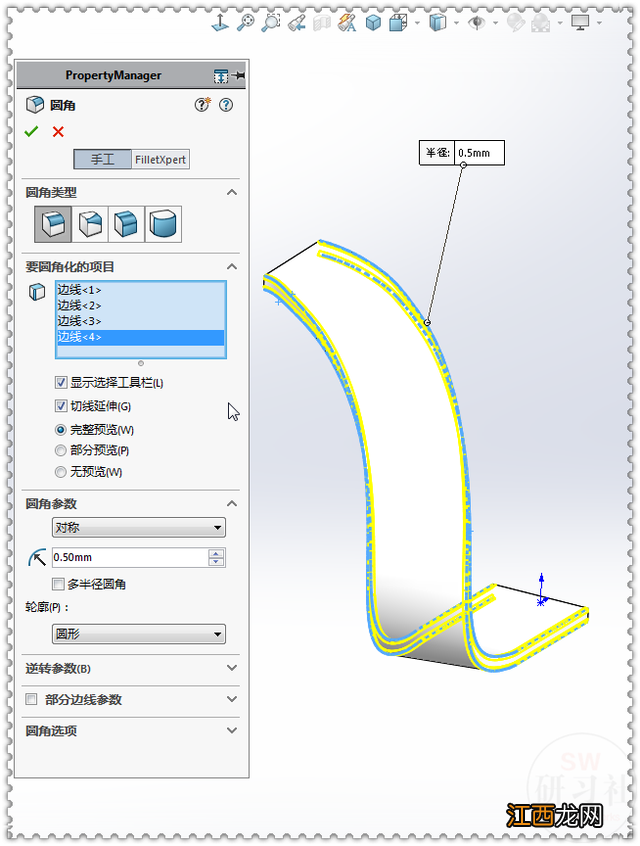Screen dimensions: 640x846
Task: Select 边线<4> in the edge list
Action: 140,337
